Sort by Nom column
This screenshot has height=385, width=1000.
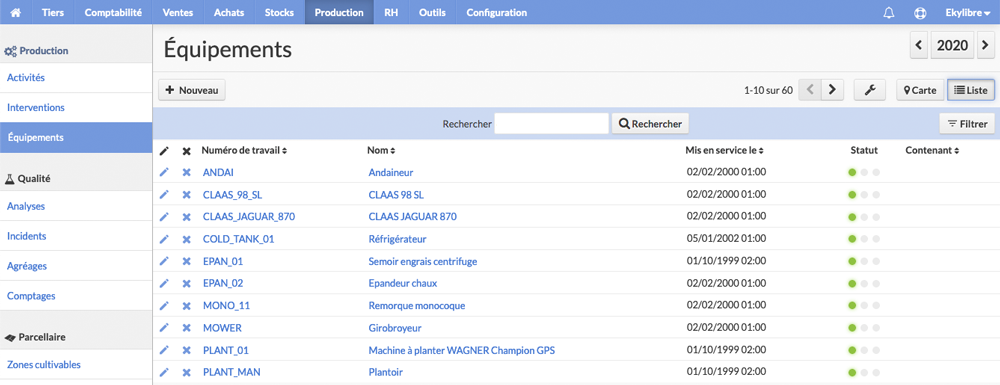381,150
